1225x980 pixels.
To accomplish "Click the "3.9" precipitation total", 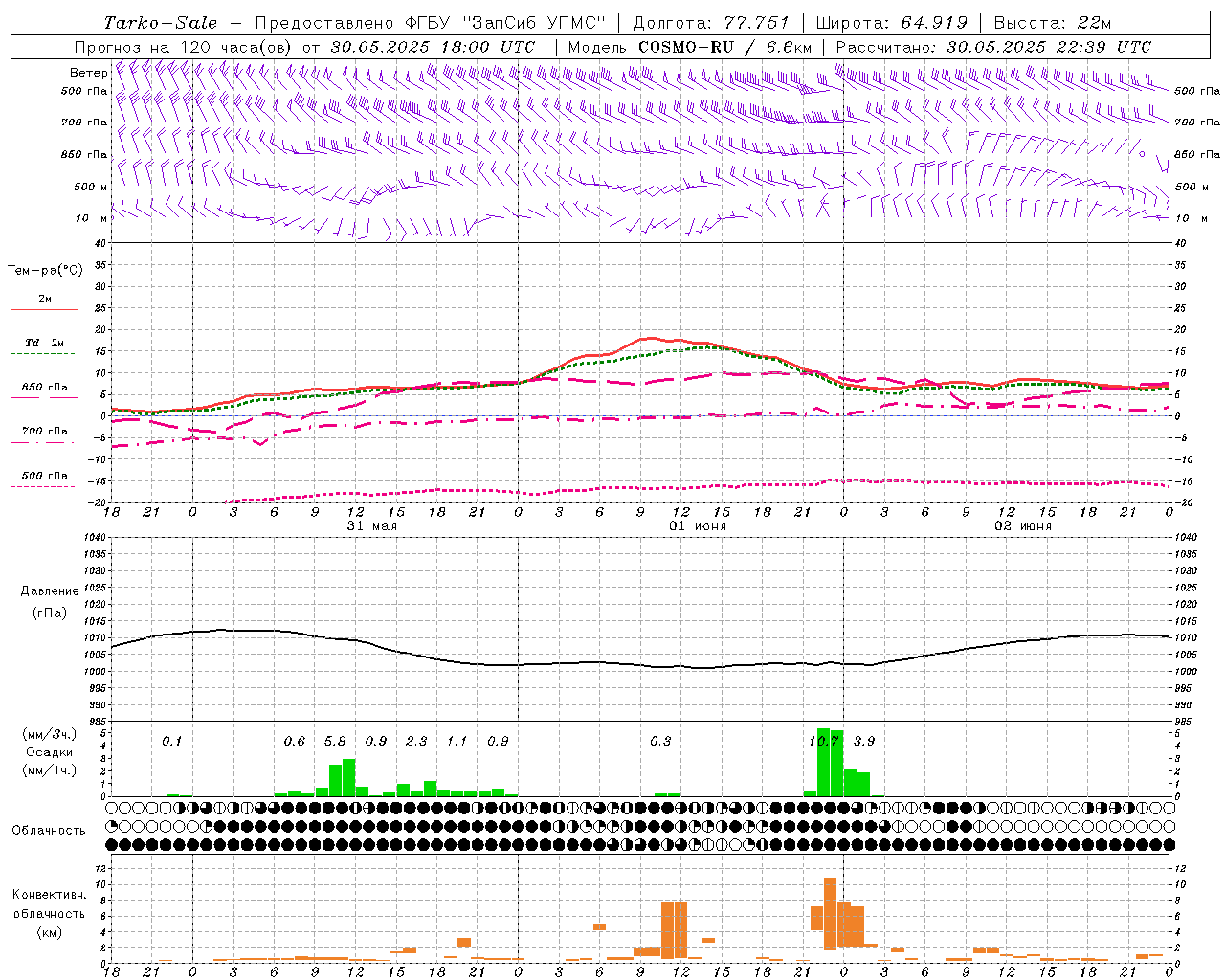I will [864, 741].
